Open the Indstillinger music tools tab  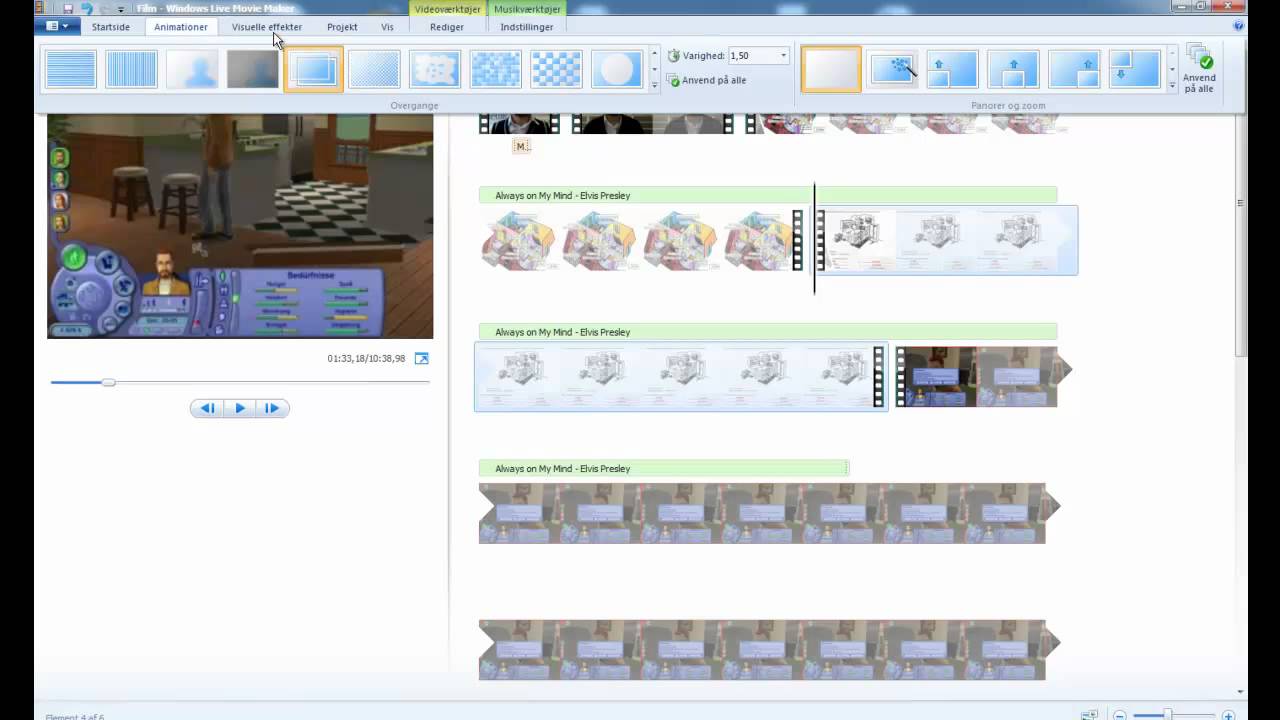tap(527, 27)
